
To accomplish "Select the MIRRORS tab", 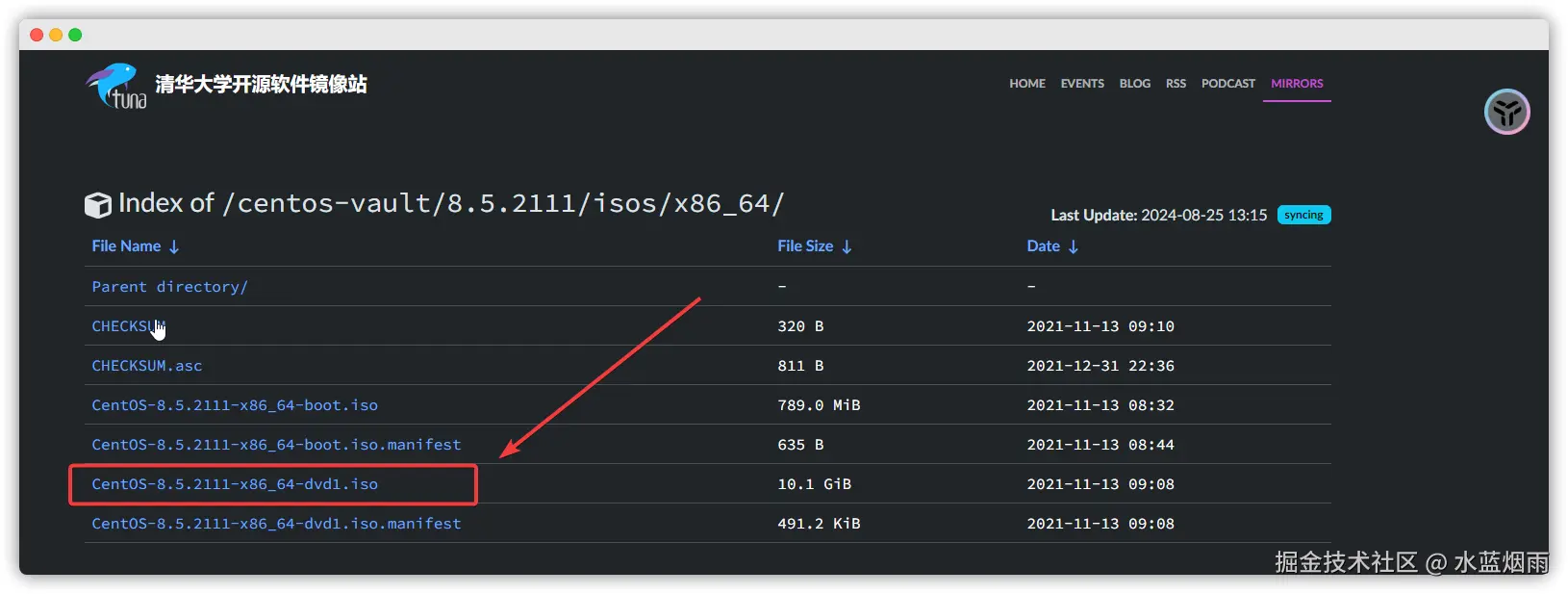I will pos(1297,84).
